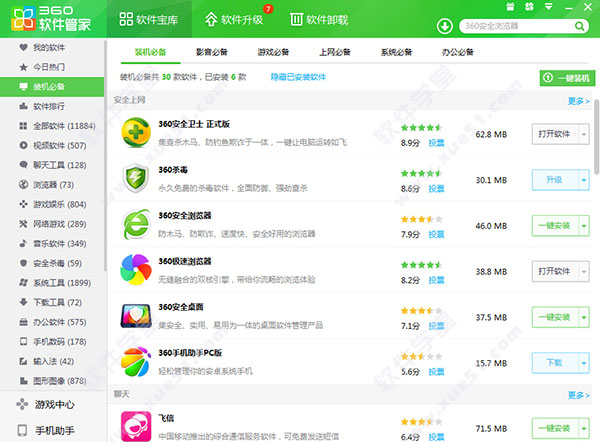This screenshot has height=442, width=600.
Task: Select 聊天工具 (128) category
Action: click(x=52, y=165)
